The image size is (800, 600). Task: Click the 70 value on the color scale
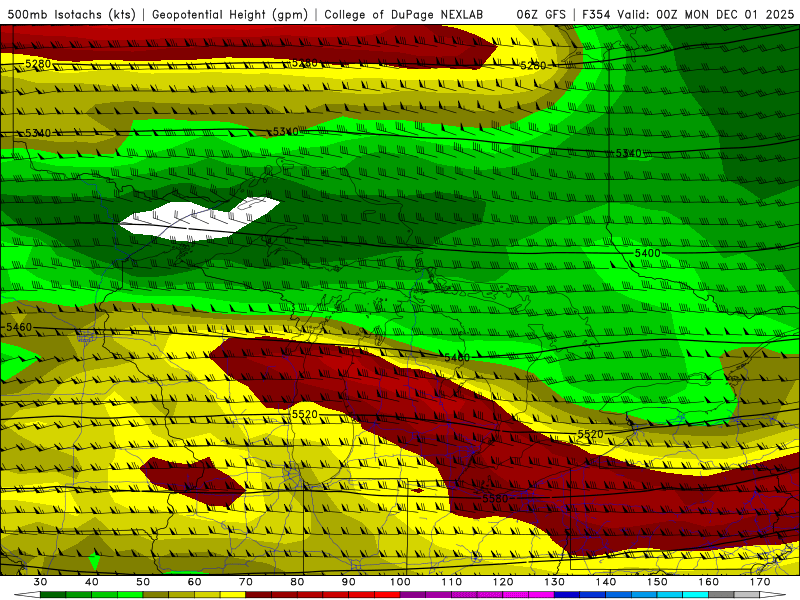coord(246,582)
